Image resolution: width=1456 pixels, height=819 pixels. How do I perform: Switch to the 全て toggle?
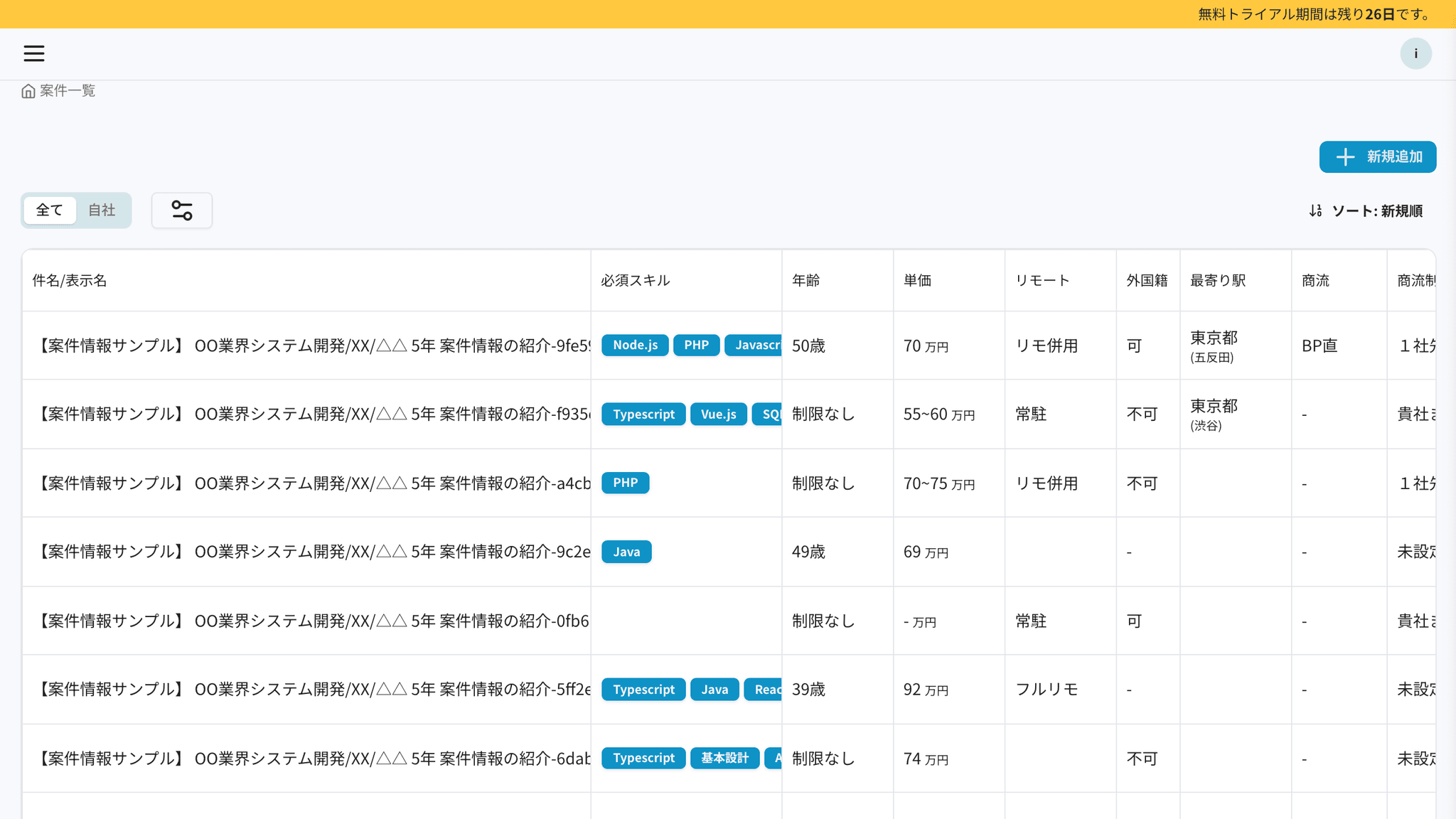50,210
